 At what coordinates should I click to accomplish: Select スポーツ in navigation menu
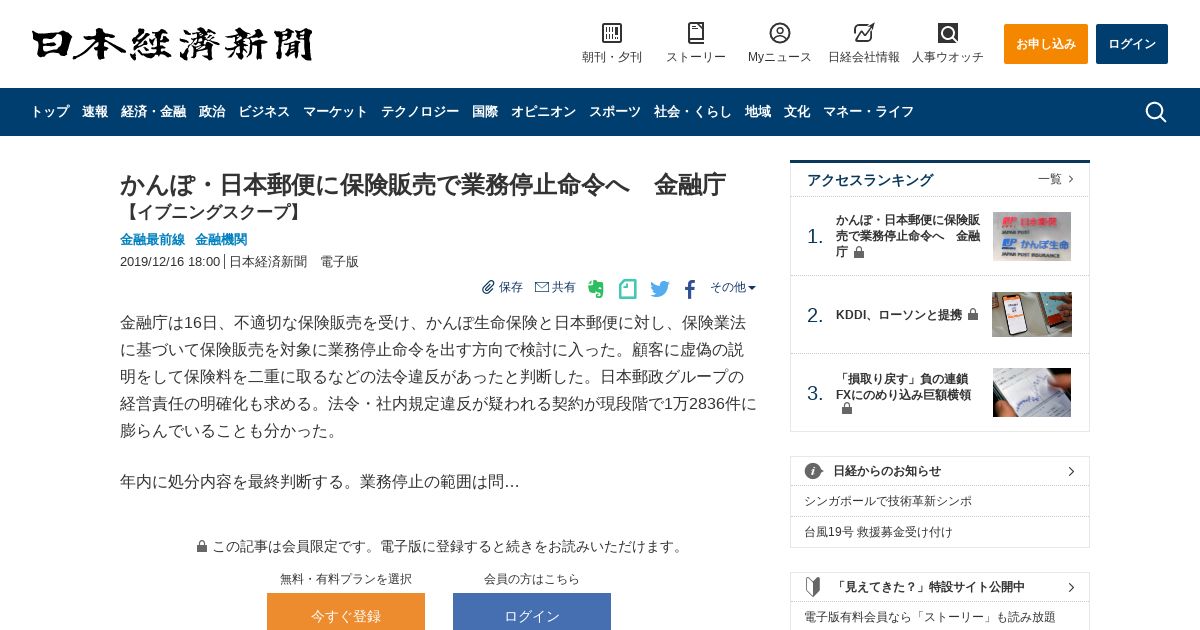615,112
